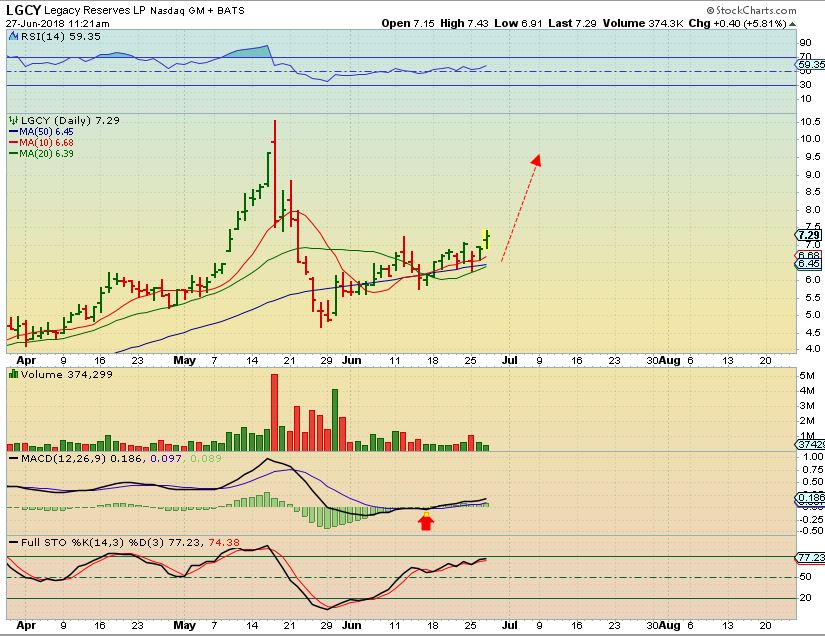Click the 59.35 RSI value tag on right axis
825x636 pixels.
pyautogui.click(x=811, y=65)
